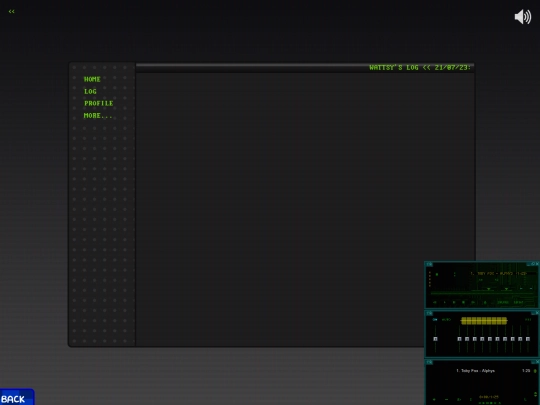The width and height of the screenshot is (540, 405).
Task: Click the equalizer preamp slider handle
Action: pos(435,339)
